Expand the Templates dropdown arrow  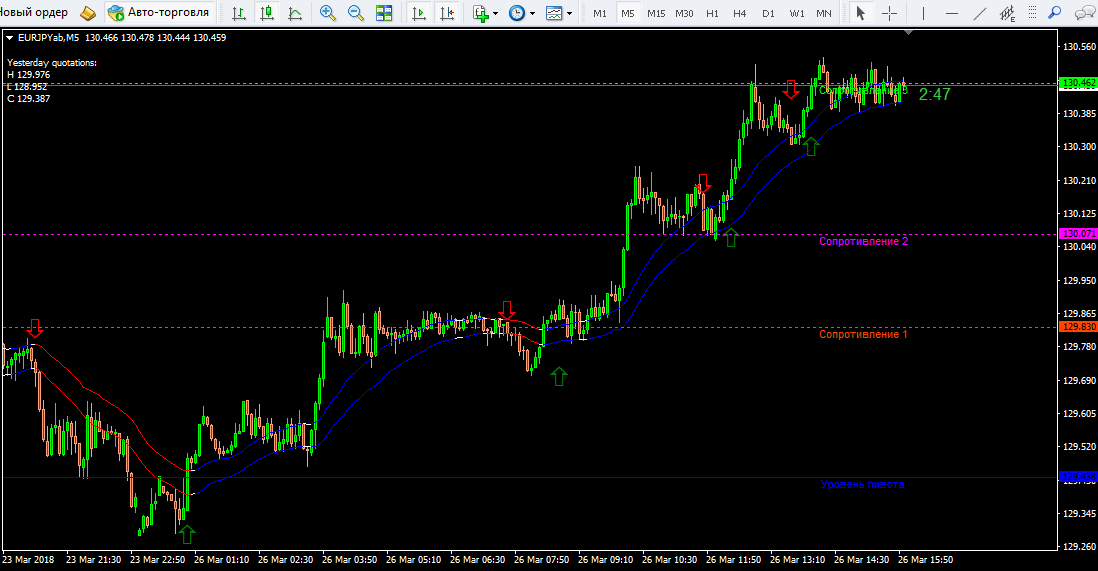pos(569,13)
